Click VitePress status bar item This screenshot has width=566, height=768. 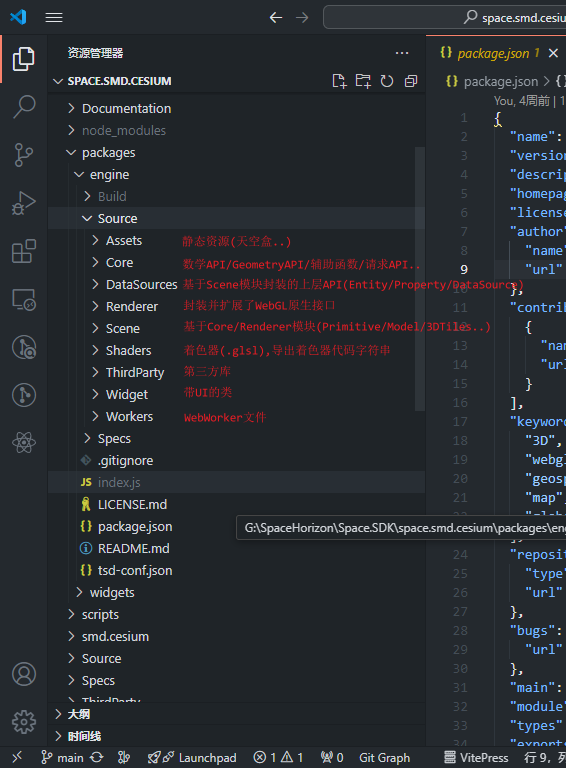tap(476, 758)
